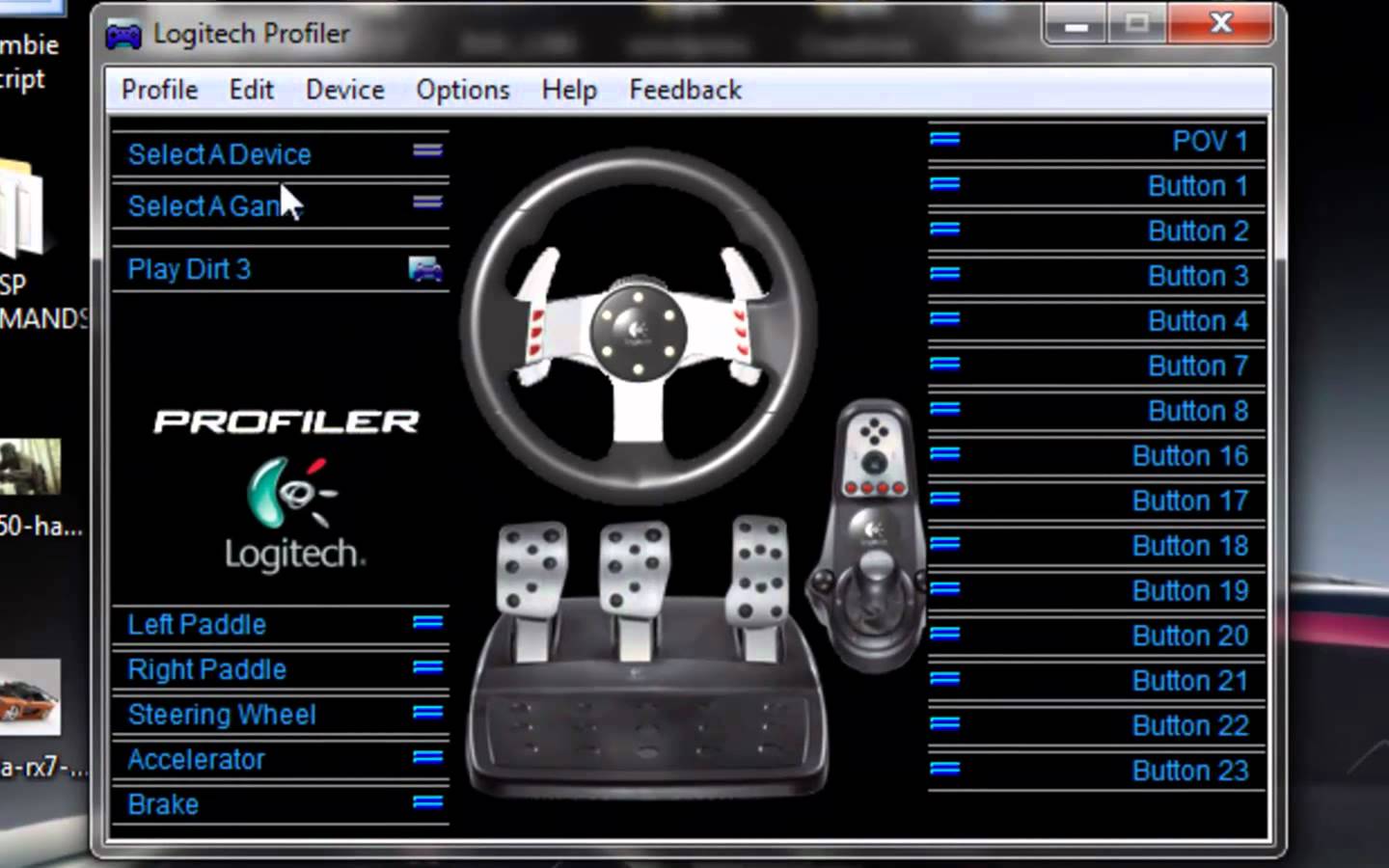1389x868 pixels.
Task: Open the Options menu
Action: [462, 90]
